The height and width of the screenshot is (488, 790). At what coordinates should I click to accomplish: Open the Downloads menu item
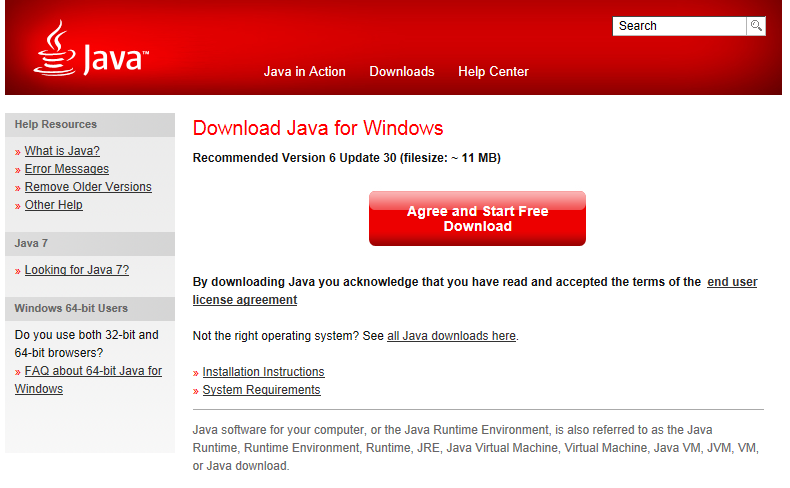click(x=402, y=72)
